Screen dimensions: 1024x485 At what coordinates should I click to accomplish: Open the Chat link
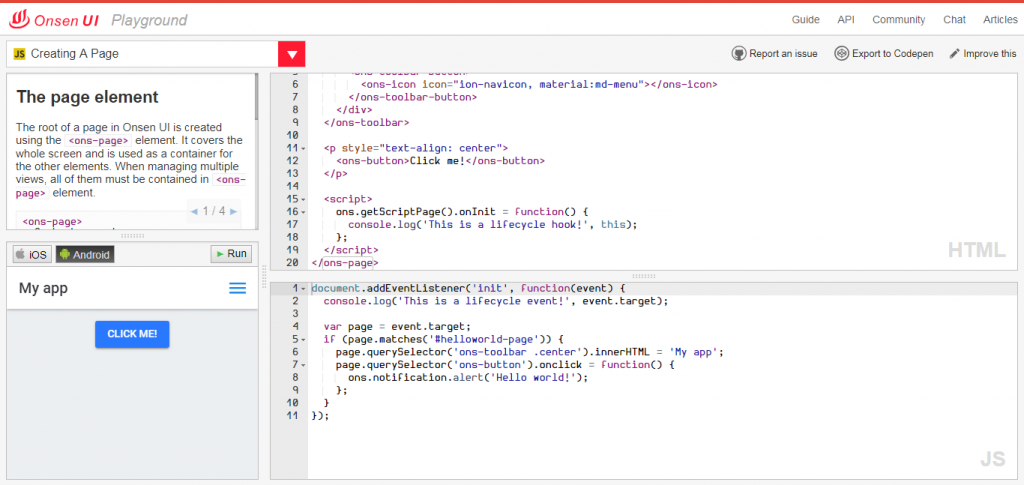[954, 20]
